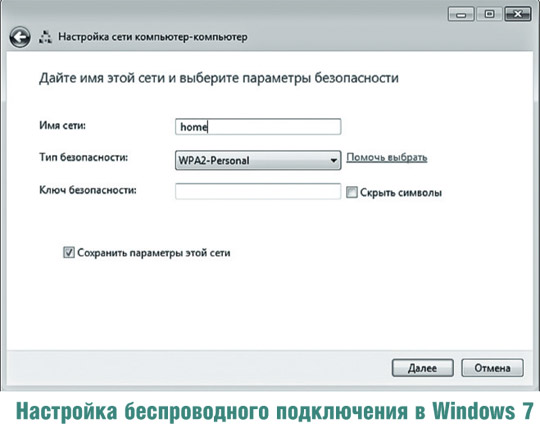
Task: Click into the empty security key field
Action: [x=258, y=191]
